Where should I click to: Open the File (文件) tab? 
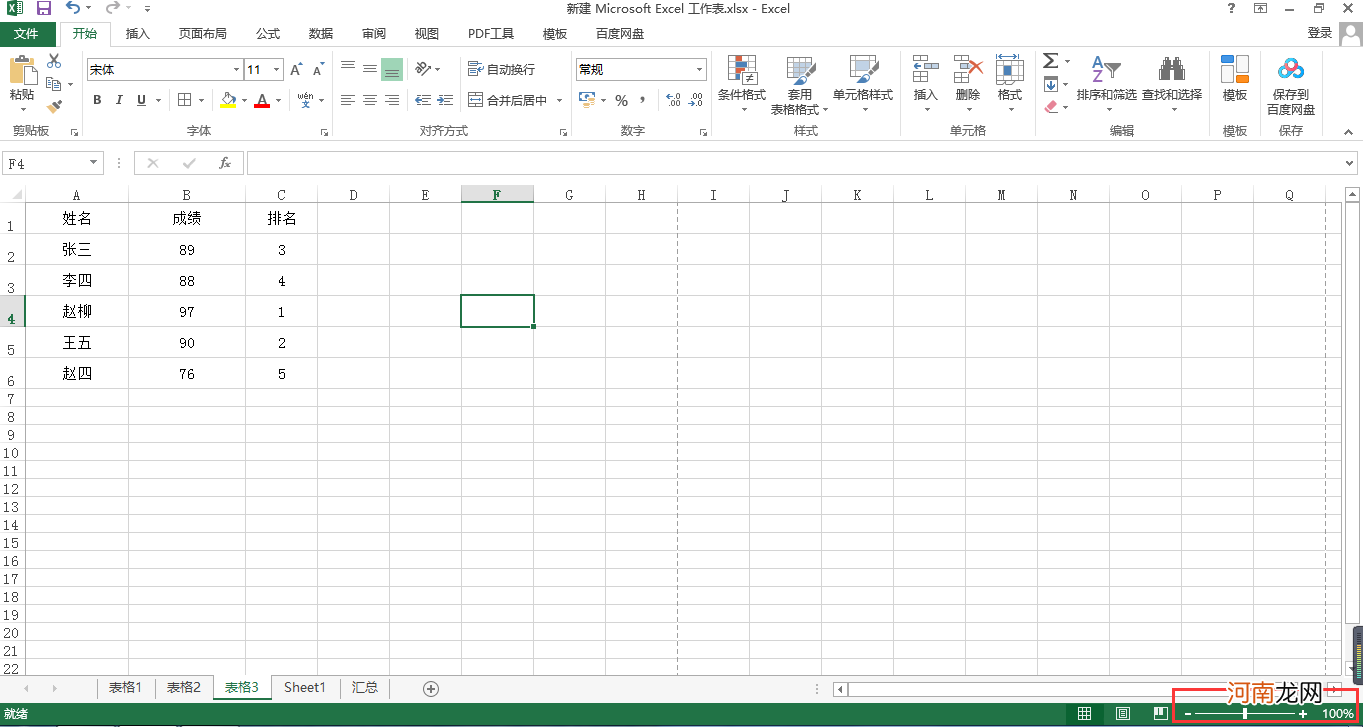[26, 34]
